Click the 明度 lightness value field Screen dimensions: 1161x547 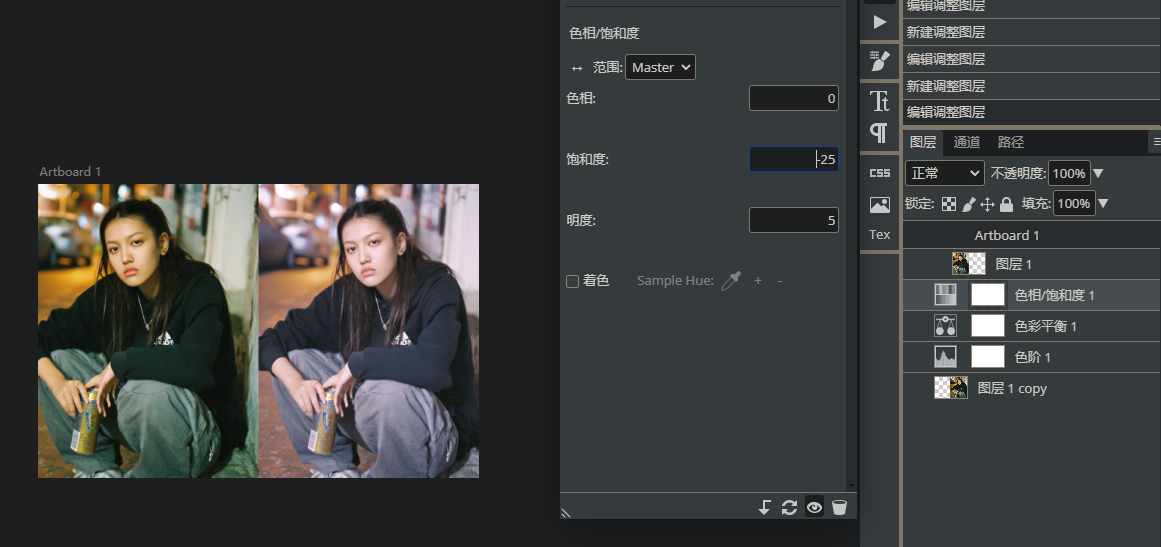coord(794,220)
